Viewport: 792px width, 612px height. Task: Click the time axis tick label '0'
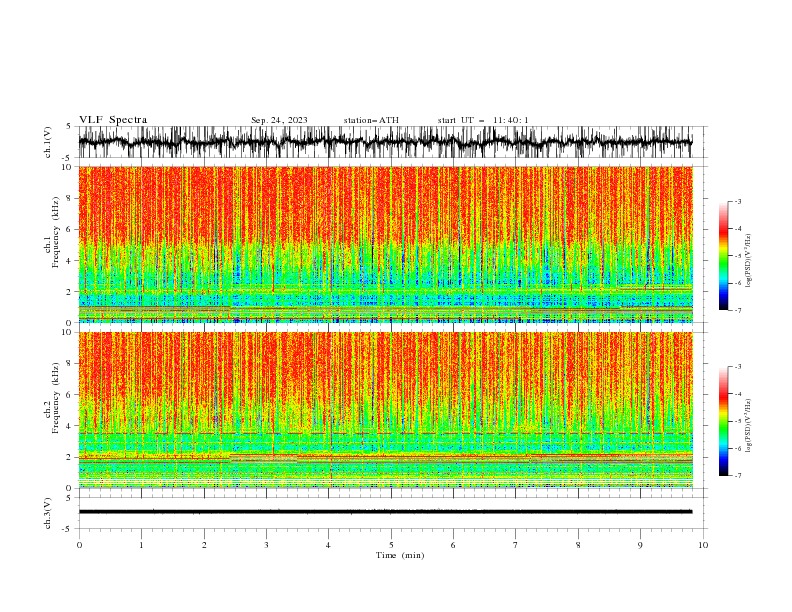(79, 545)
